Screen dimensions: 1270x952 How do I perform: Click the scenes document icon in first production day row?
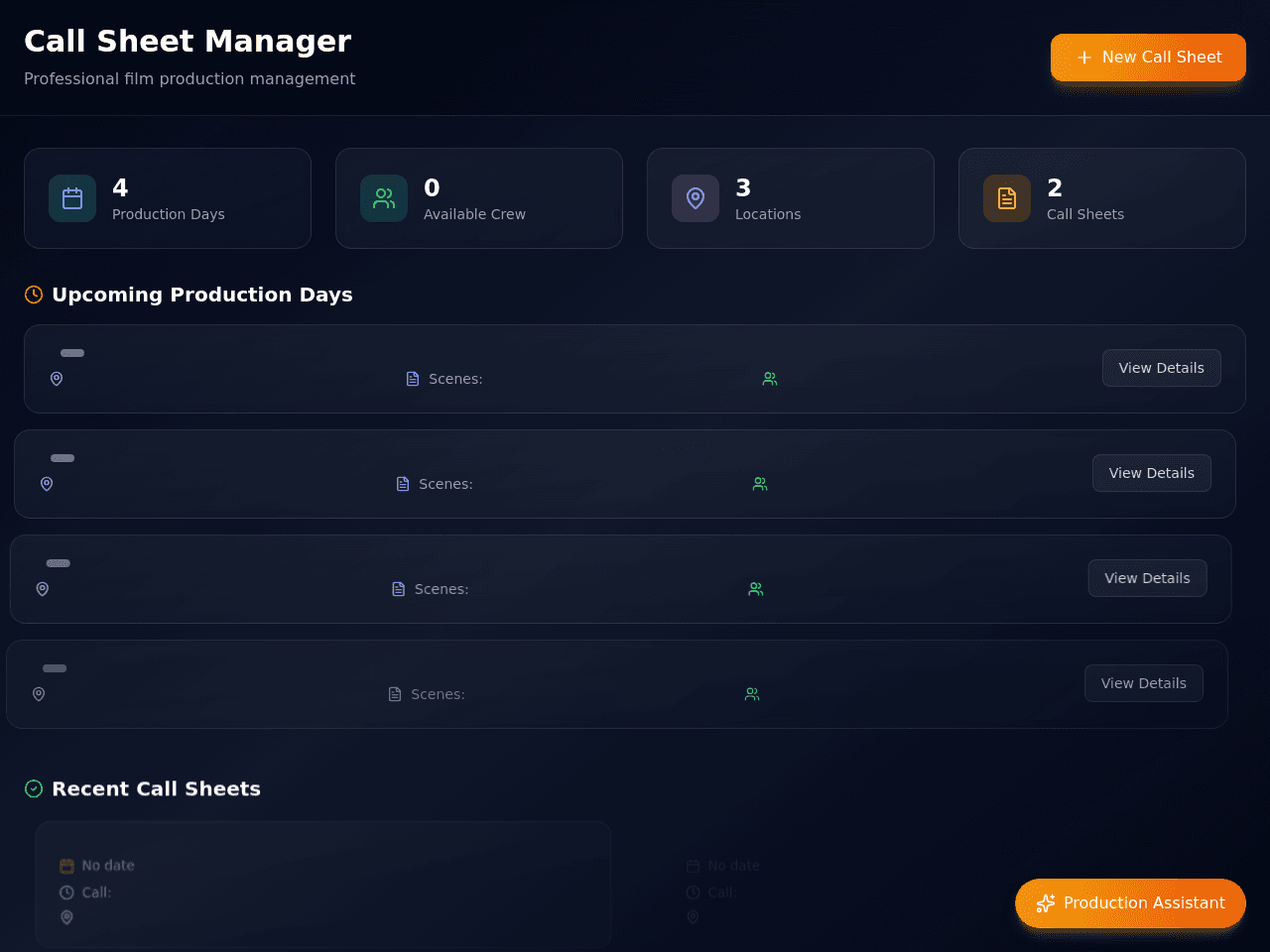point(413,379)
